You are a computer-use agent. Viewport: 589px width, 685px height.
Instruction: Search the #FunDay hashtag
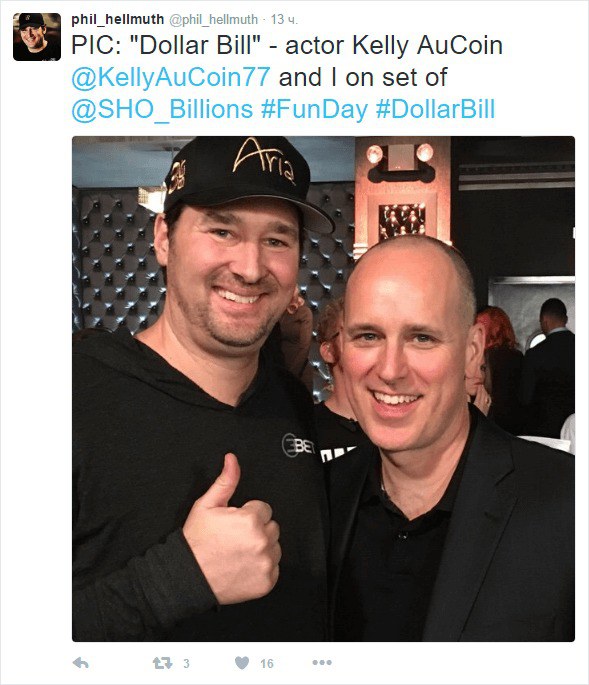pyautogui.click(x=314, y=109)
